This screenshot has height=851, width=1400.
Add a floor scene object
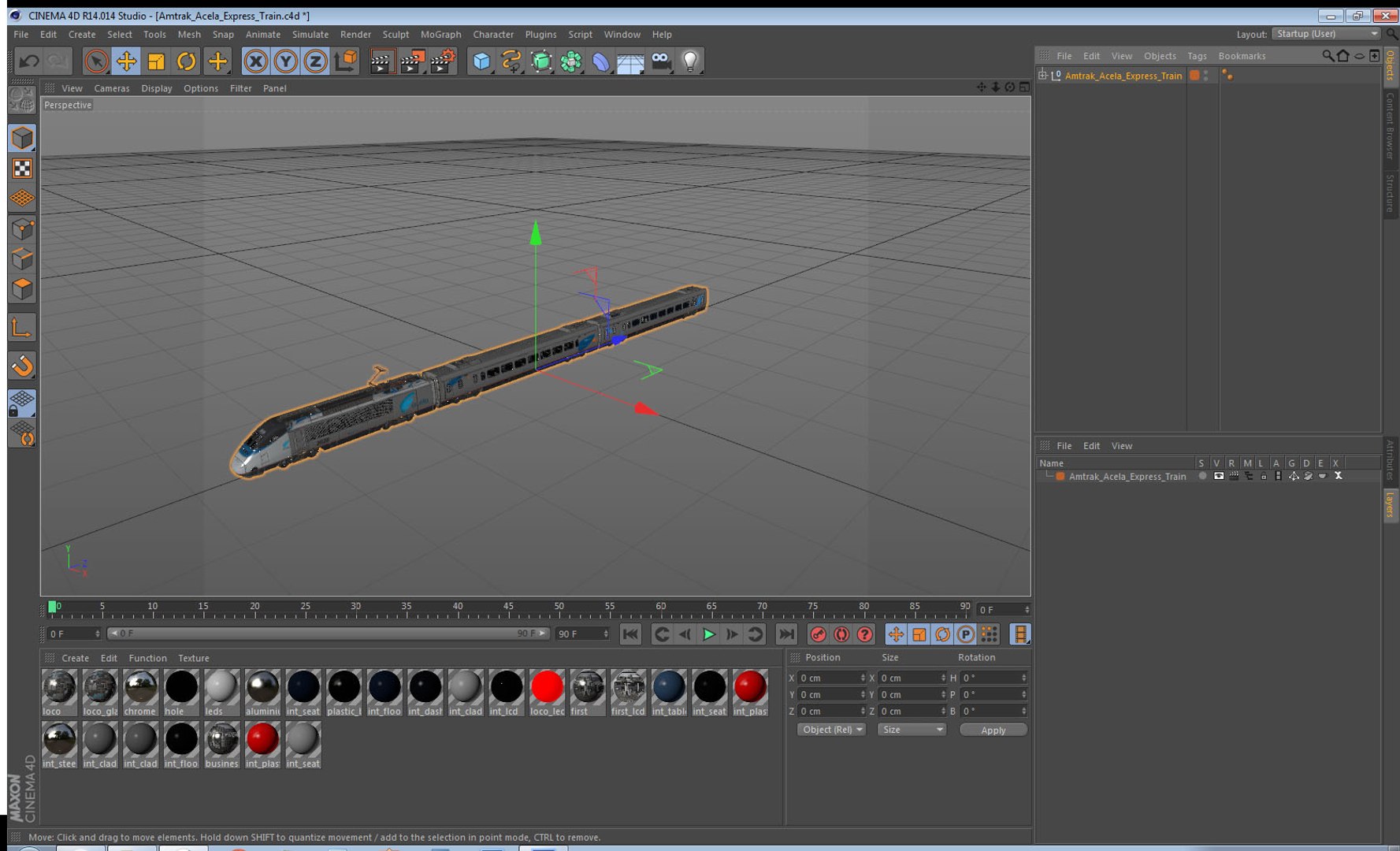(630, 61)
